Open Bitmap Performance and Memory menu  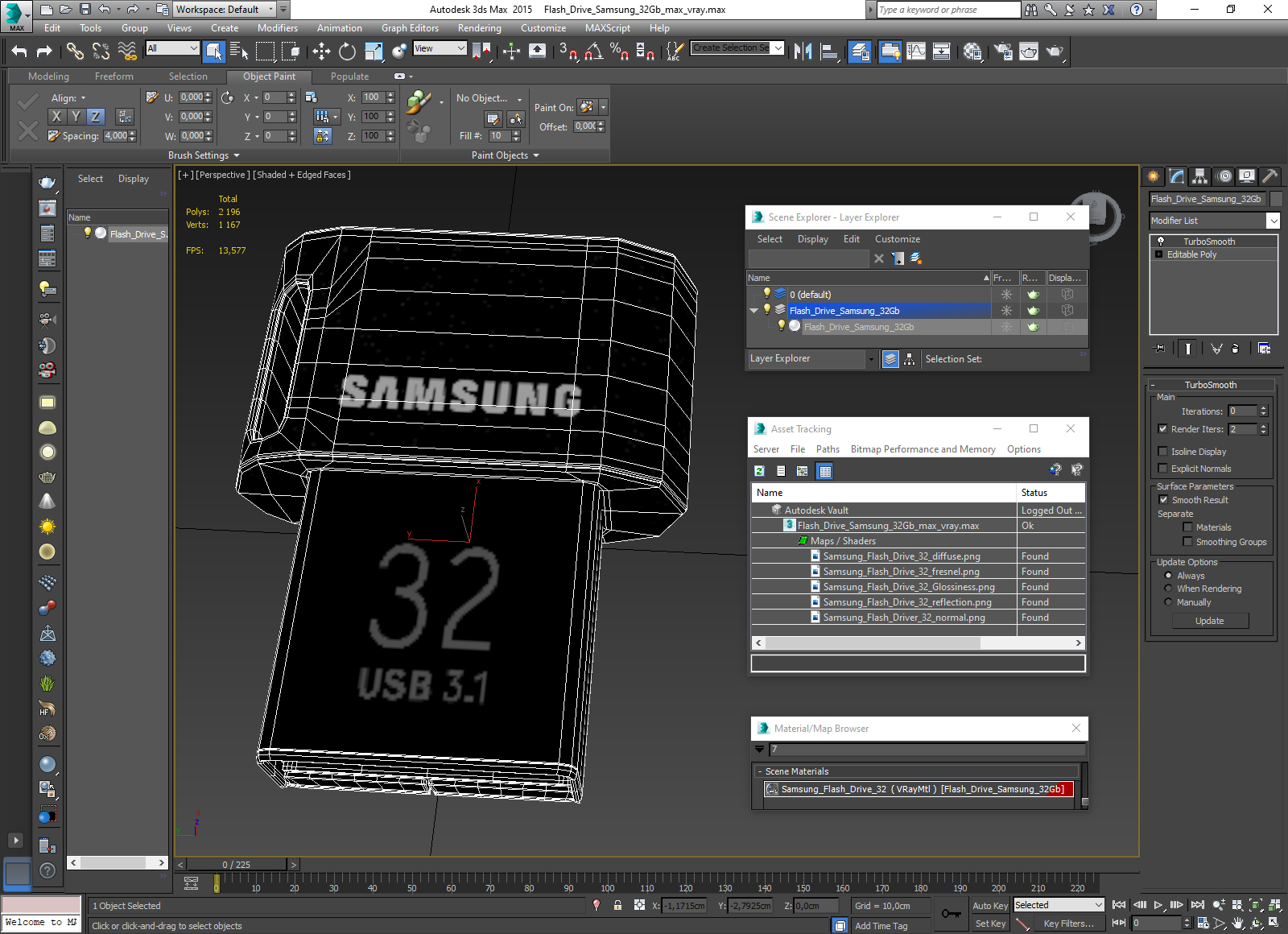[x=923, y=449]
